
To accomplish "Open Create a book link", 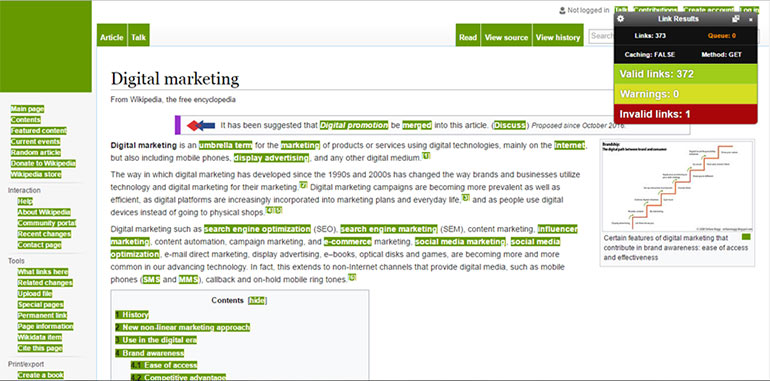I will (x=41, y=376).
